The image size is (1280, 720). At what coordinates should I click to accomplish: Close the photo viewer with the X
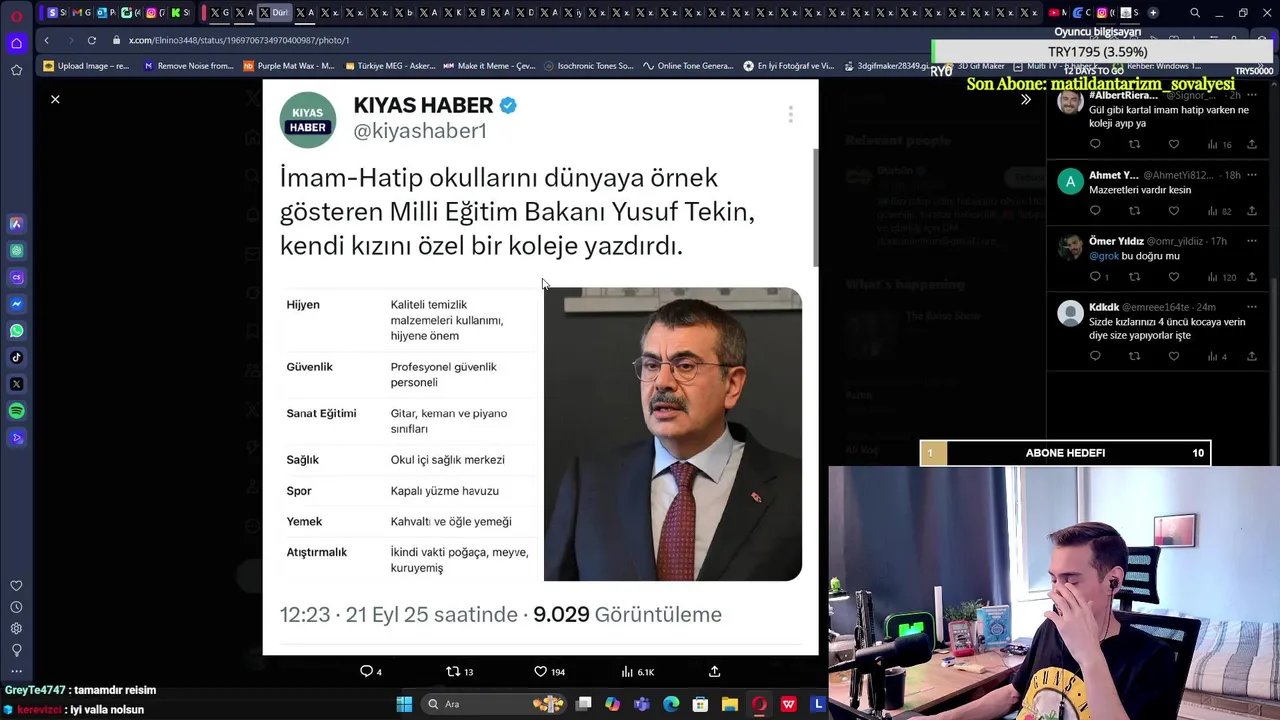[55, 99]
